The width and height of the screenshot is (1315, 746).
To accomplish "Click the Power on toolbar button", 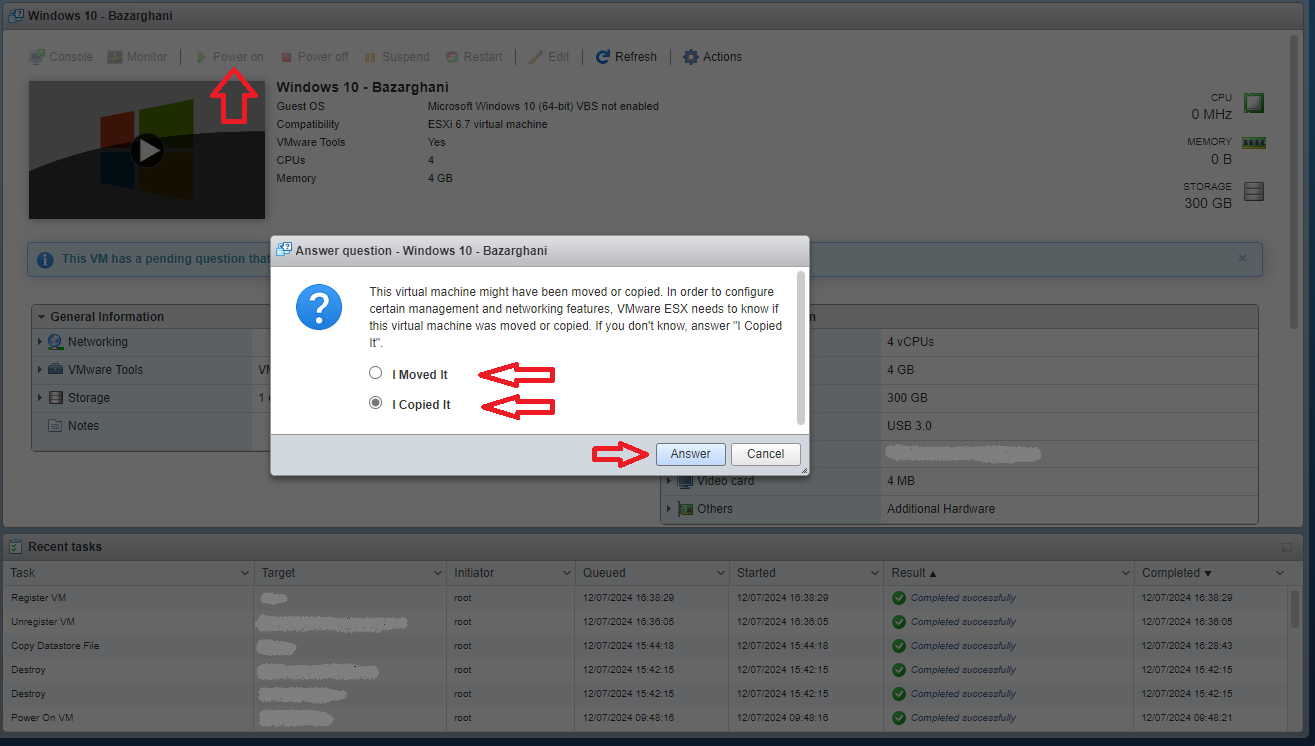I will (229, 57).
